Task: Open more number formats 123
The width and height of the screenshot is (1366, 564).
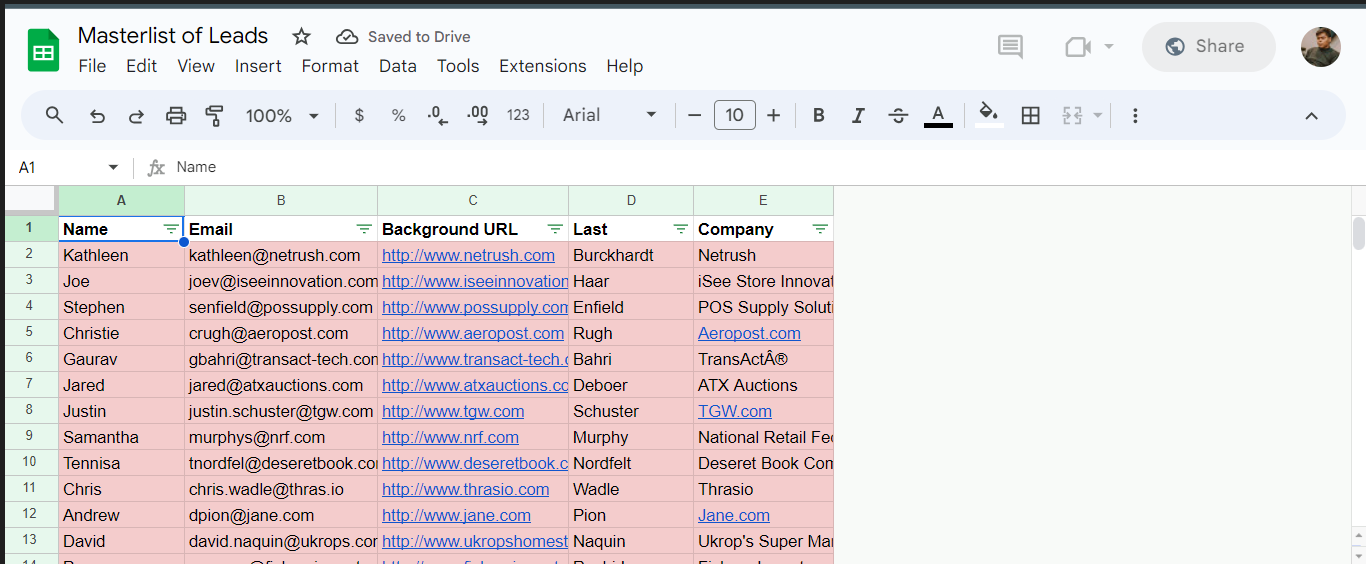Action: (518, 116)
